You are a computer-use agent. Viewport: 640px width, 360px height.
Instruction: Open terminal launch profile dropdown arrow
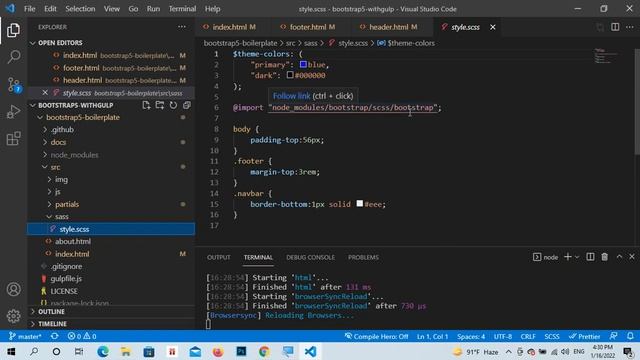pyautogui.click(x=577, y=257)
